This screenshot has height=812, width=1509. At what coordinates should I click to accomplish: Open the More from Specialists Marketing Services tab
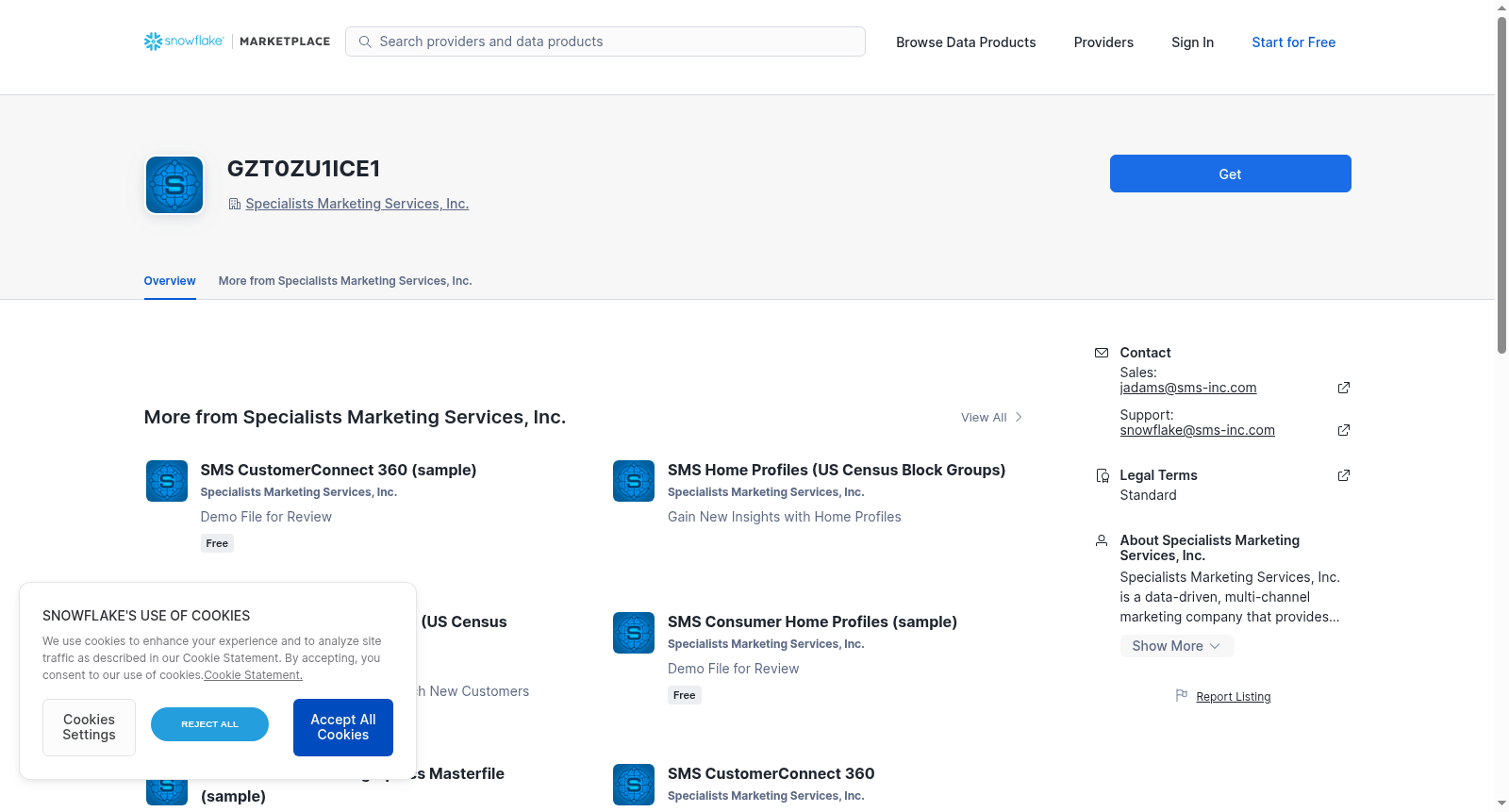[x=345, y=281]
